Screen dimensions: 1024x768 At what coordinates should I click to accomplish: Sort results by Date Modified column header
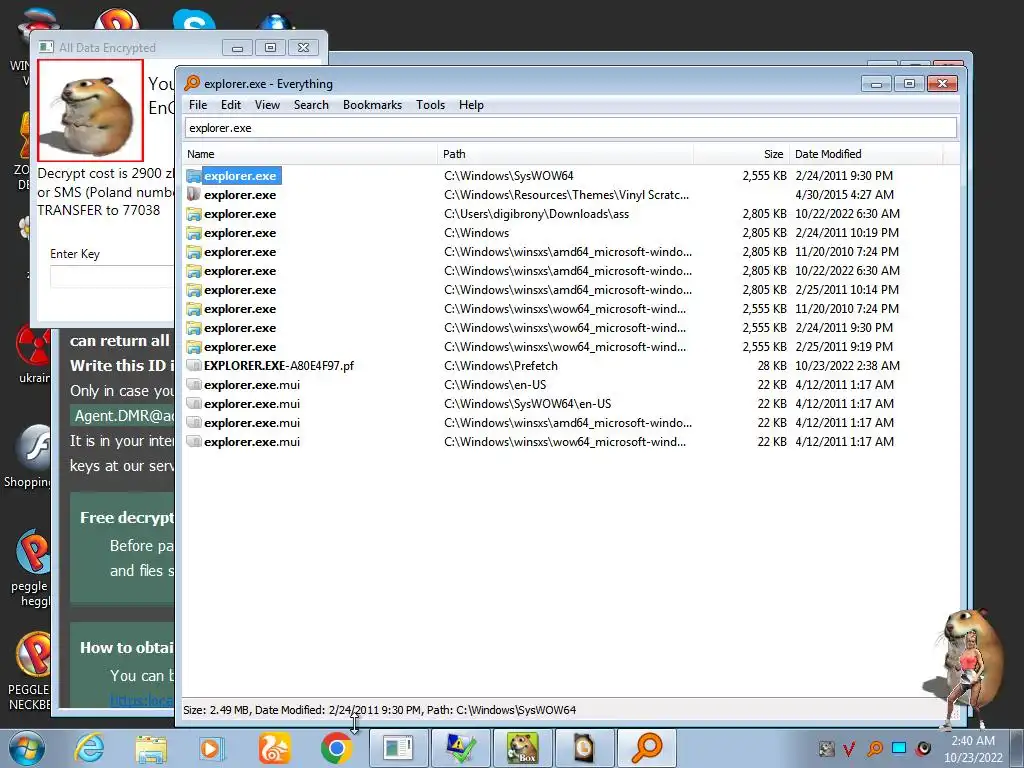(866, 154)
